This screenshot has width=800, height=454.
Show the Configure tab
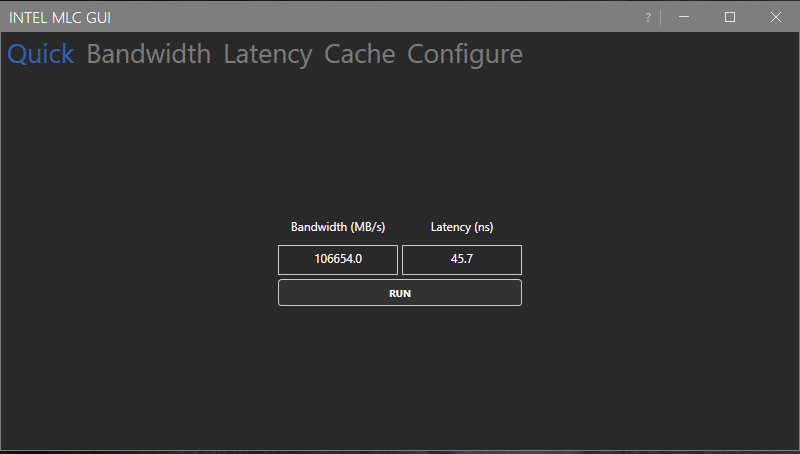(465, 54)
